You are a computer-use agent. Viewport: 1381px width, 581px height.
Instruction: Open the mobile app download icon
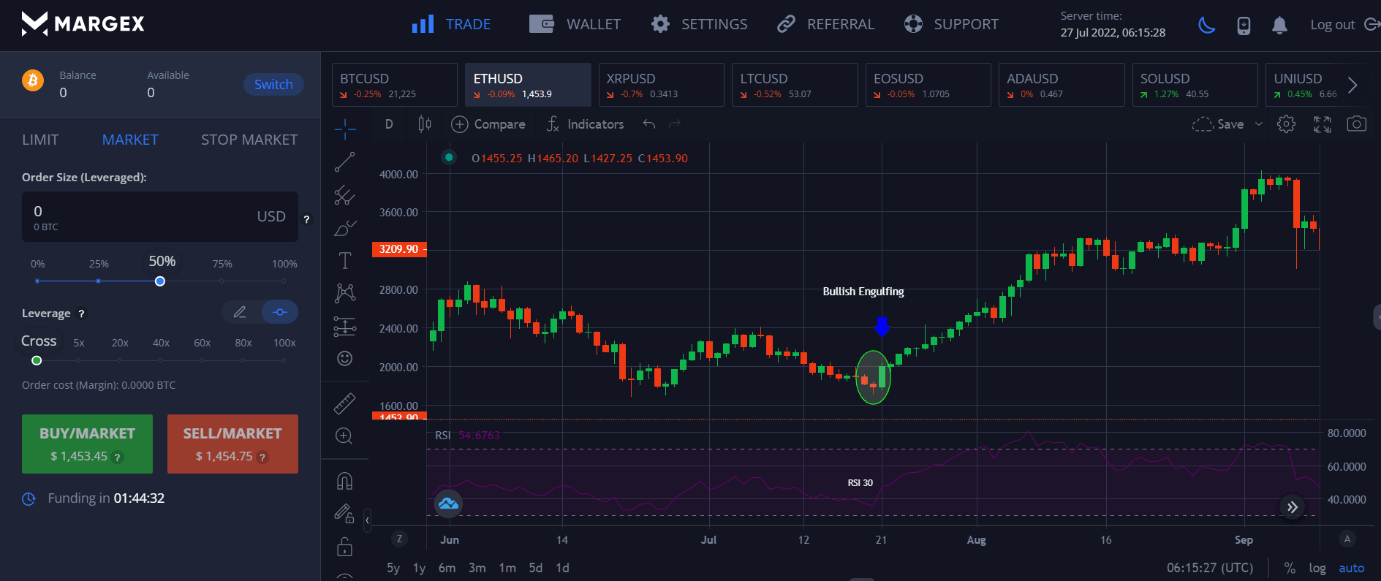point(1243,25)
